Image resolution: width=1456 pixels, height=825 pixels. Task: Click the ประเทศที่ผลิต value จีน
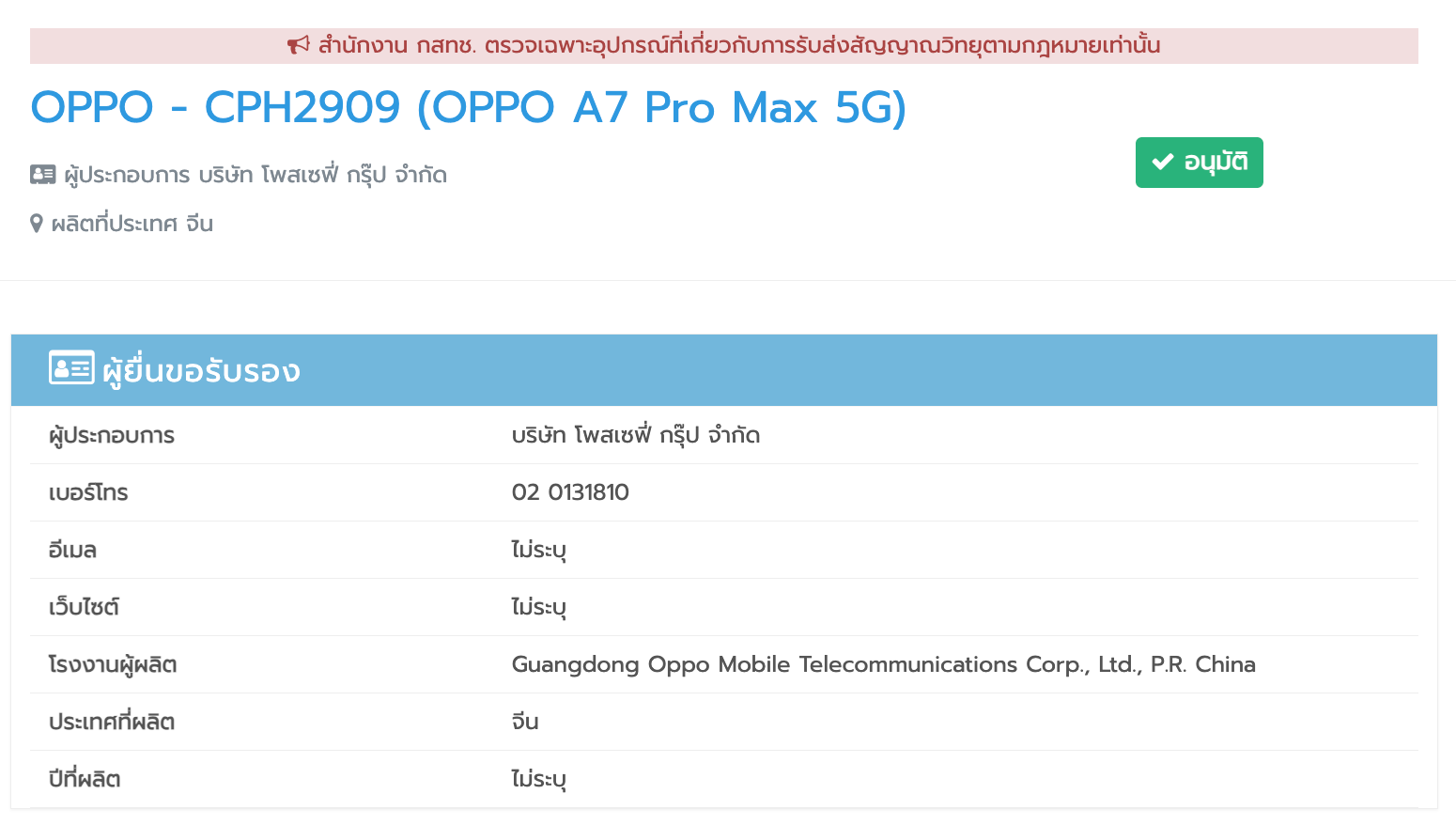coord(525,722)
